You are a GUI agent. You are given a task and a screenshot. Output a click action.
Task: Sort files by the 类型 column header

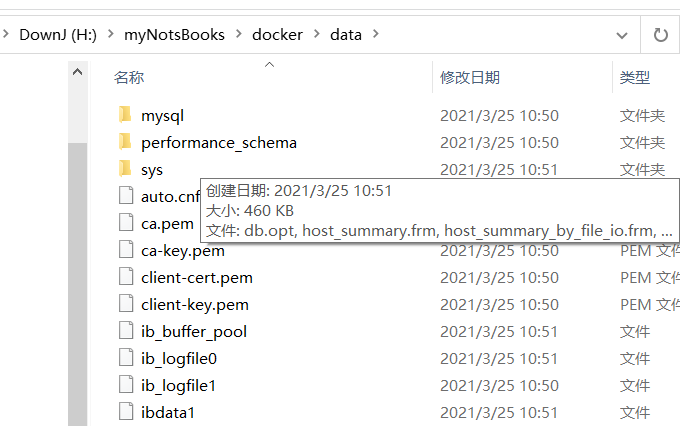click(635, 77)
